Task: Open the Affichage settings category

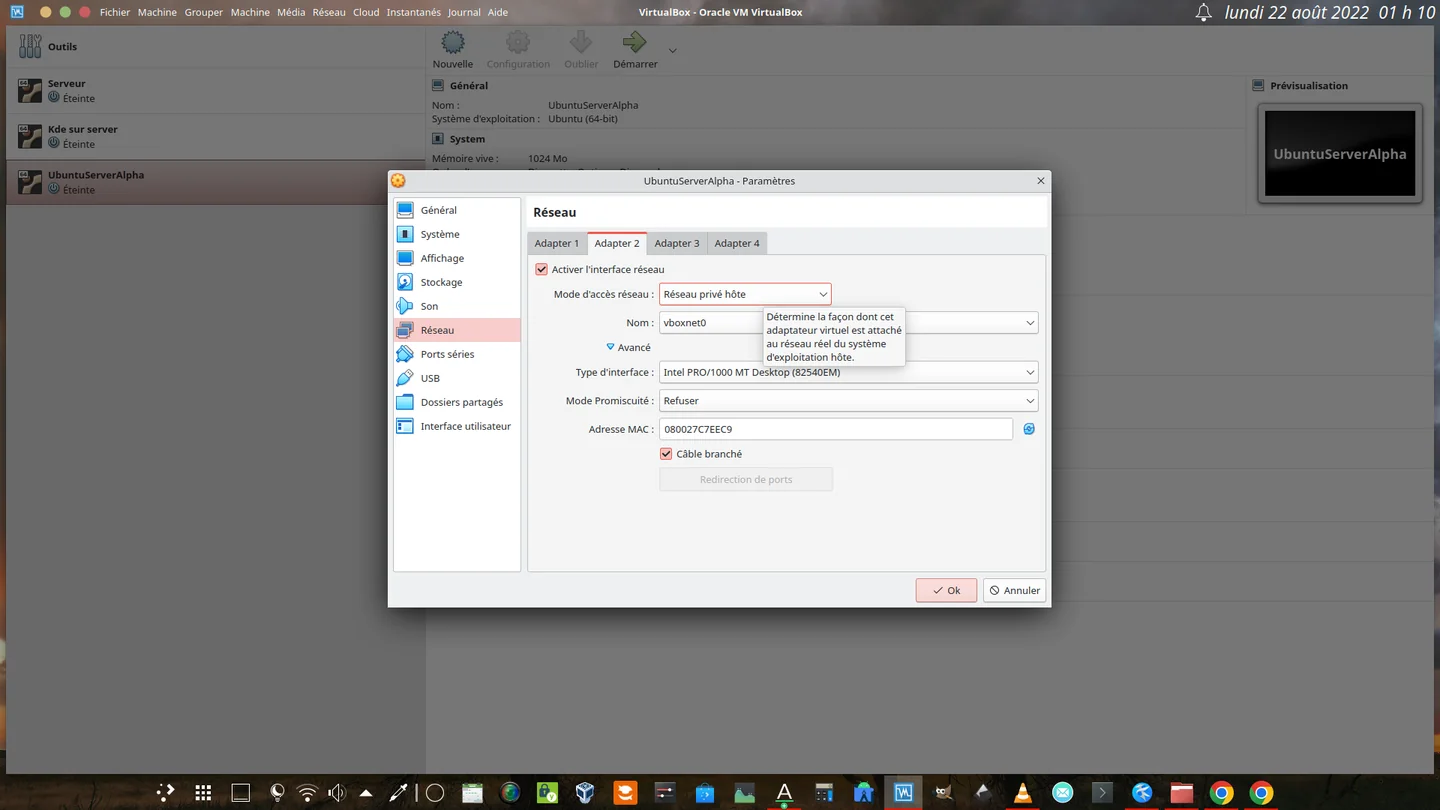Action: 457,258
